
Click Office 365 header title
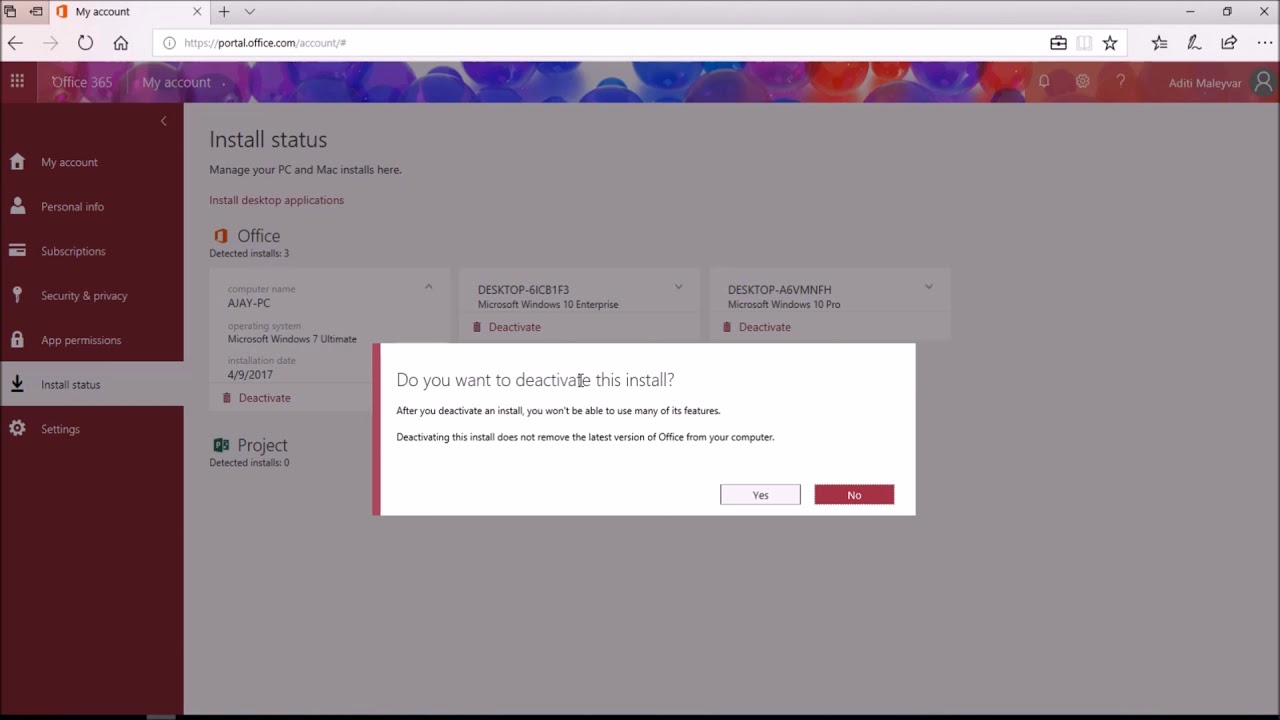click(82, 82)
